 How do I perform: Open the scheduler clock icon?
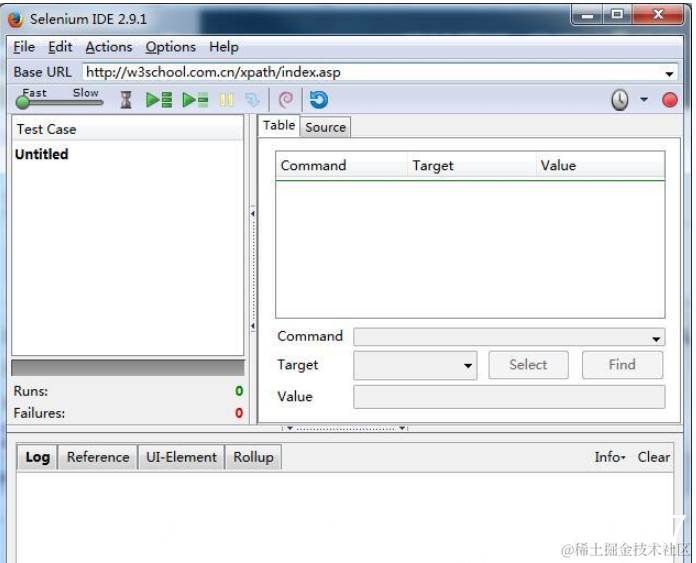[x=620, y=100]
